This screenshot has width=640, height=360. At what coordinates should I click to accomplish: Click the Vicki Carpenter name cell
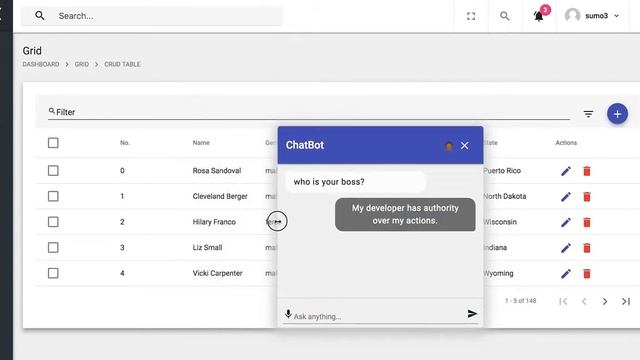point(218,273)
